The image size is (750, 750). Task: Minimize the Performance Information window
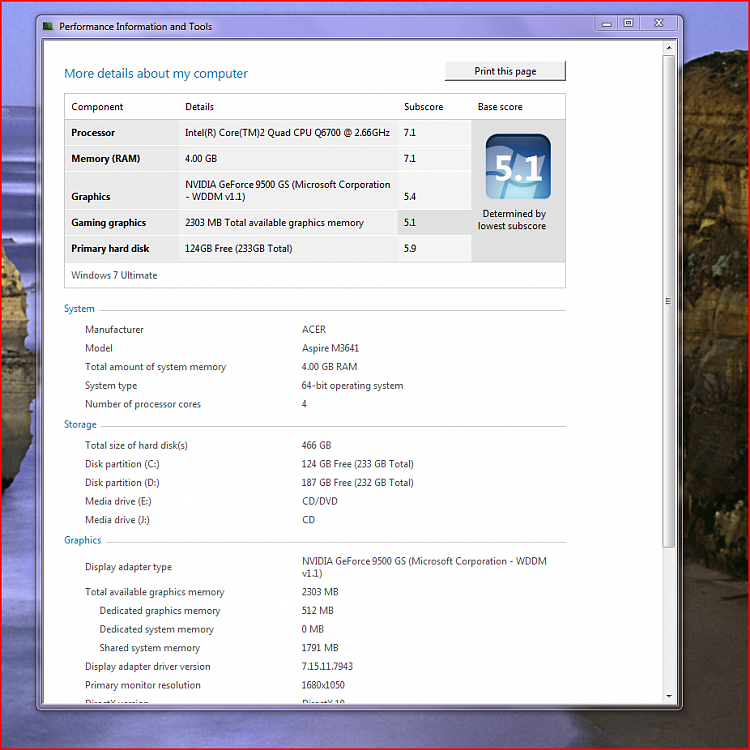pos(607,23)
